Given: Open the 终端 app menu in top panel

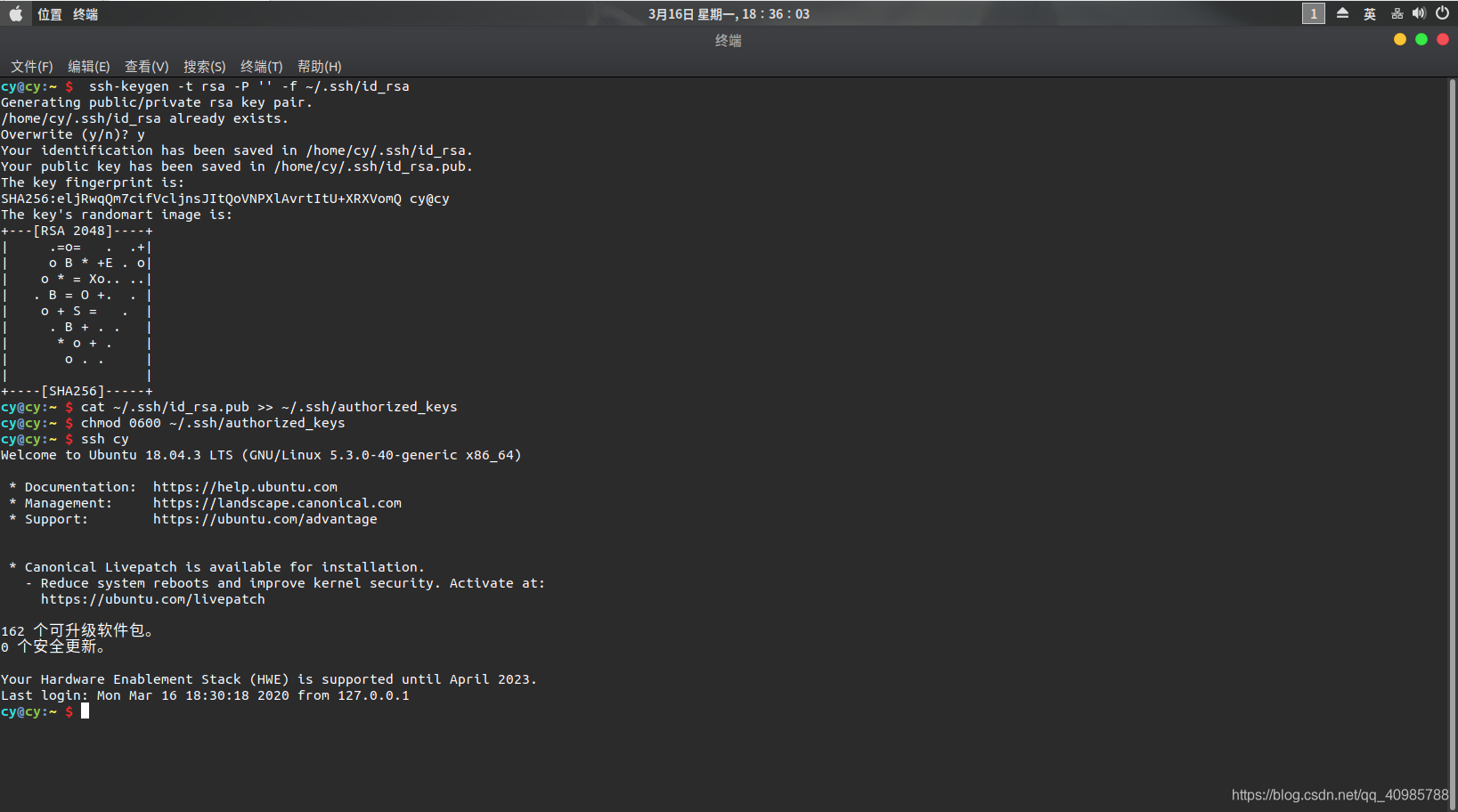Looking at the screenshot, I should [86, 14].
